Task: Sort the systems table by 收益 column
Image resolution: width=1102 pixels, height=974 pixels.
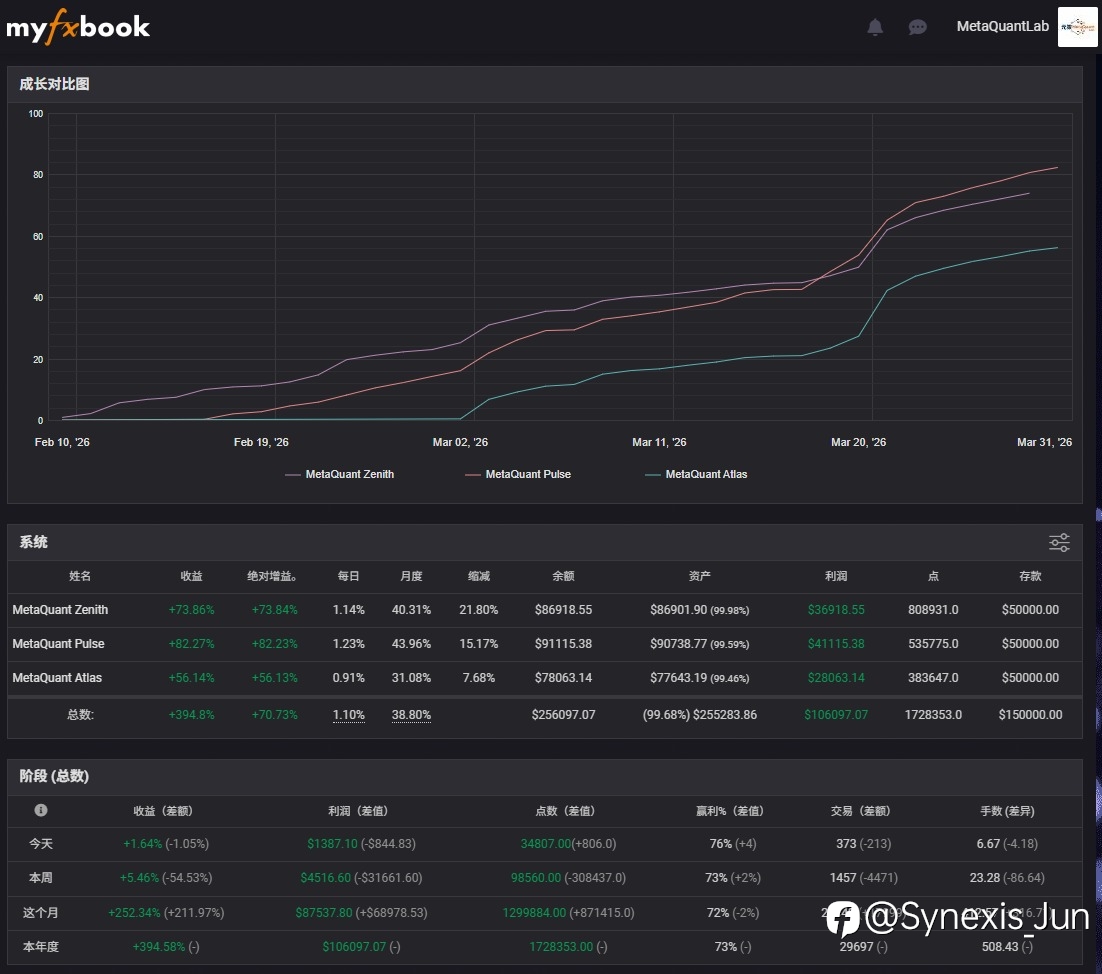Action: [x=191, y=576]
